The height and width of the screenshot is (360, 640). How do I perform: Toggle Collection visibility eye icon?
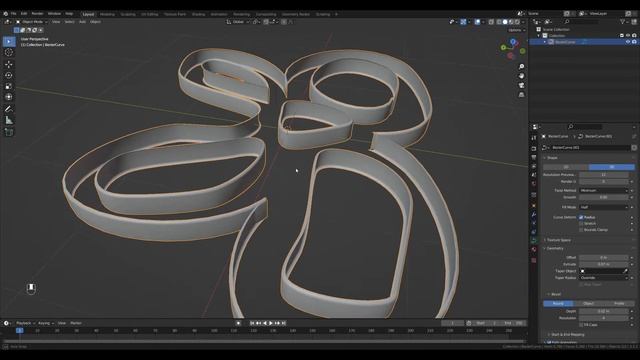[x=628, y=36]
